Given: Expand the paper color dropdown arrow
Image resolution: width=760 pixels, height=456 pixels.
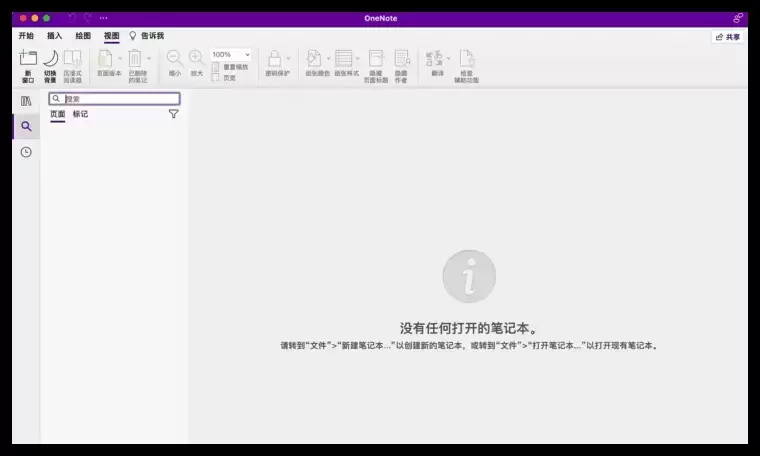Looking at the screenshot, I should [x=328, y=59].
